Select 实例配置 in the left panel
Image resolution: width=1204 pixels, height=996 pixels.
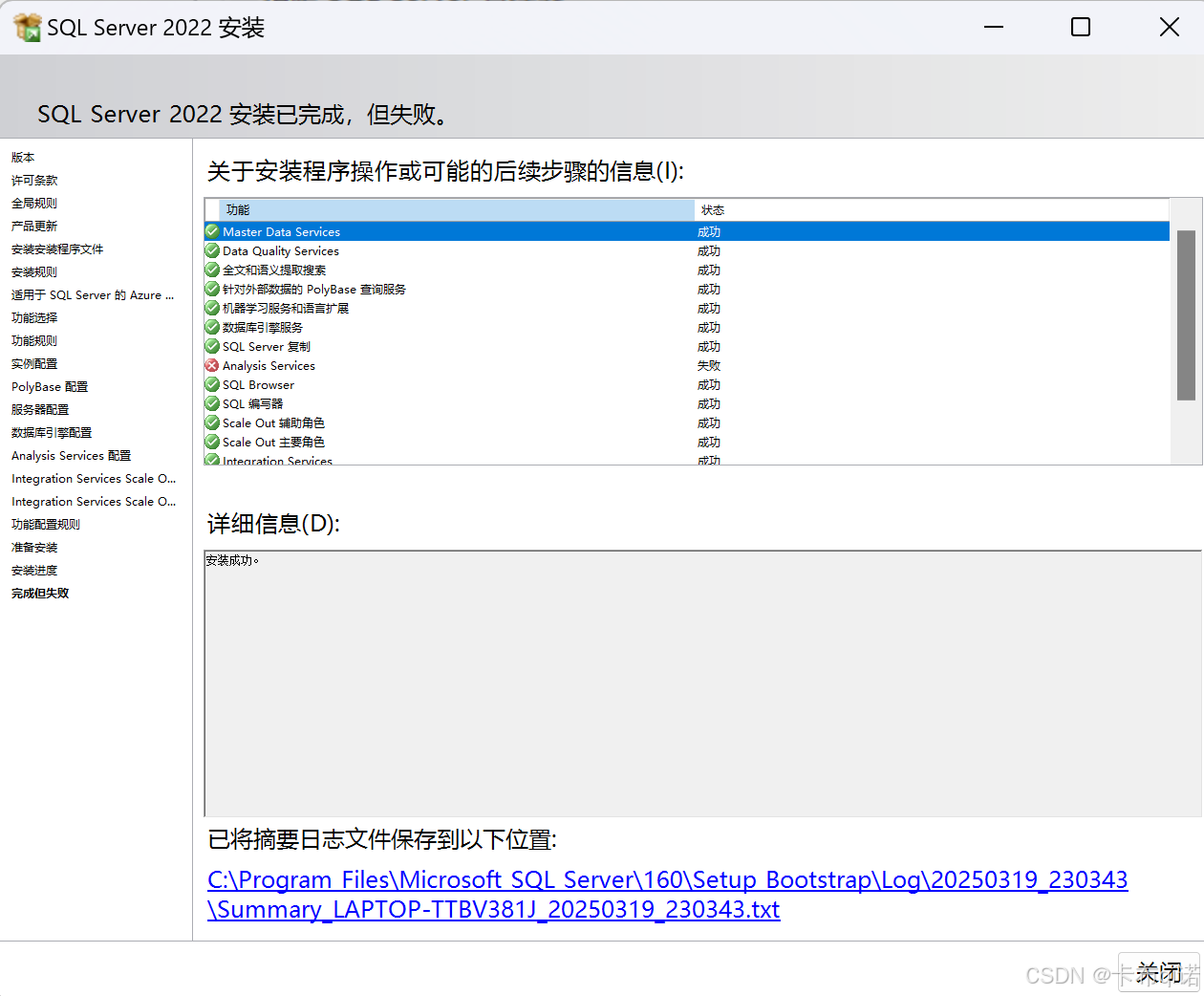pos(34,363)
